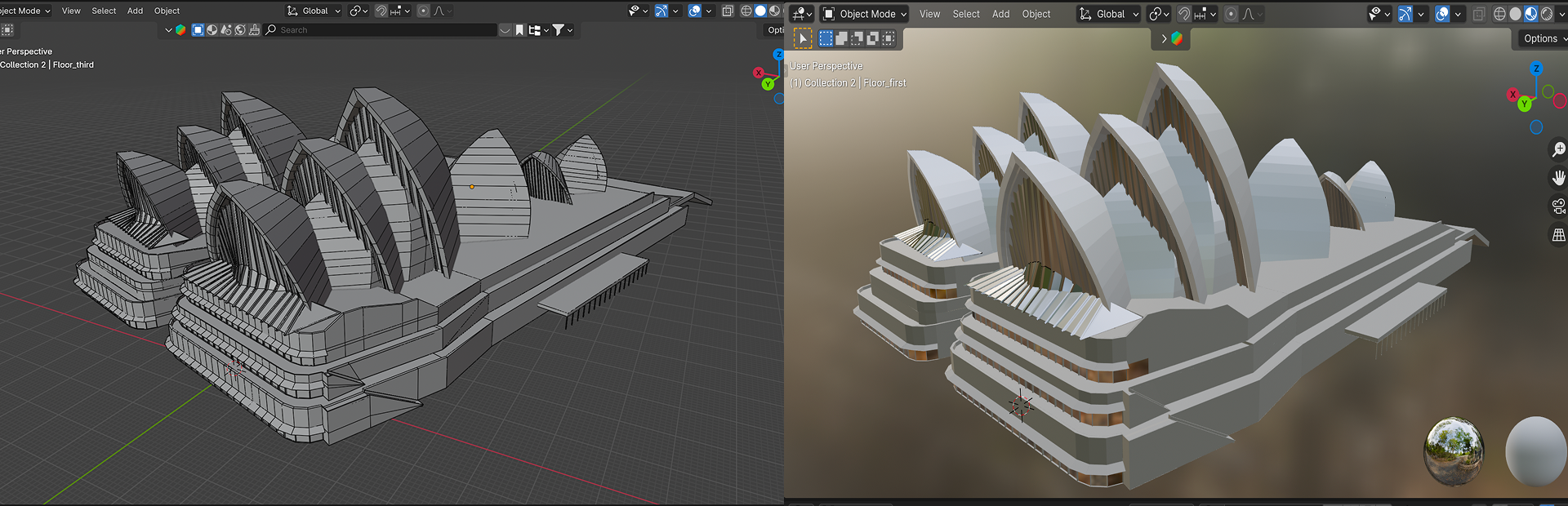The image size is (1568, 506).
Task: Toggle show gizmo in right viewport
Action: [x=1405, y=14]
